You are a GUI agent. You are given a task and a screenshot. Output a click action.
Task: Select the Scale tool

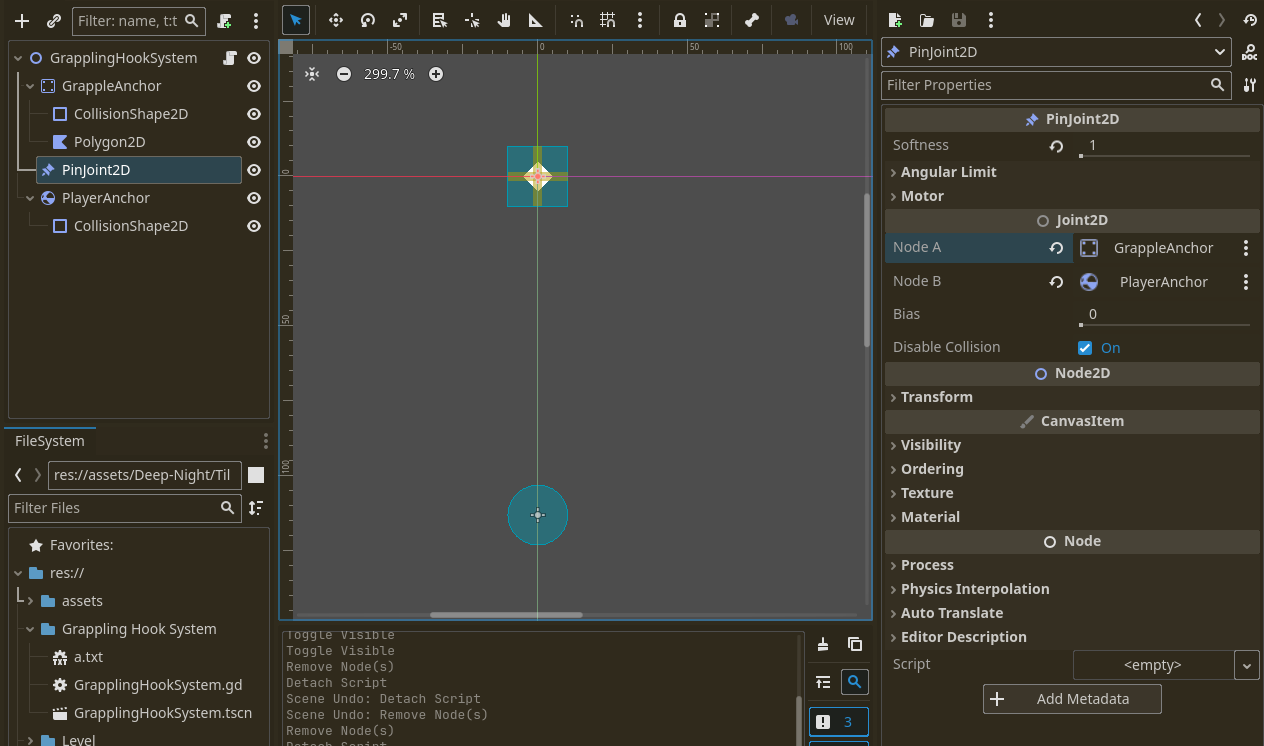(400, 20)
